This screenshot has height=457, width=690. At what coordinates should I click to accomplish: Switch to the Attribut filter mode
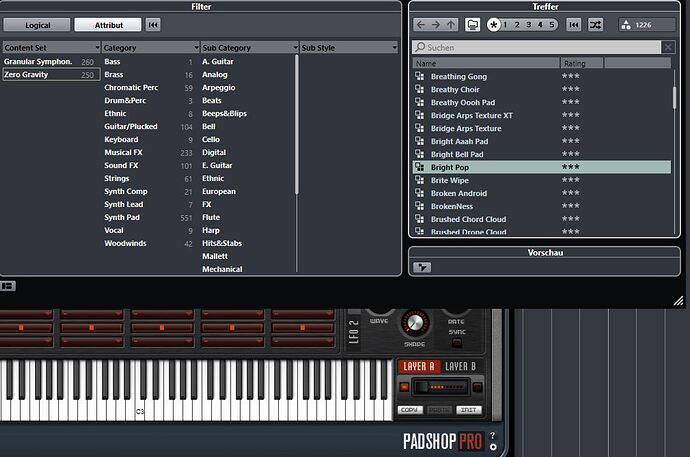108,25
